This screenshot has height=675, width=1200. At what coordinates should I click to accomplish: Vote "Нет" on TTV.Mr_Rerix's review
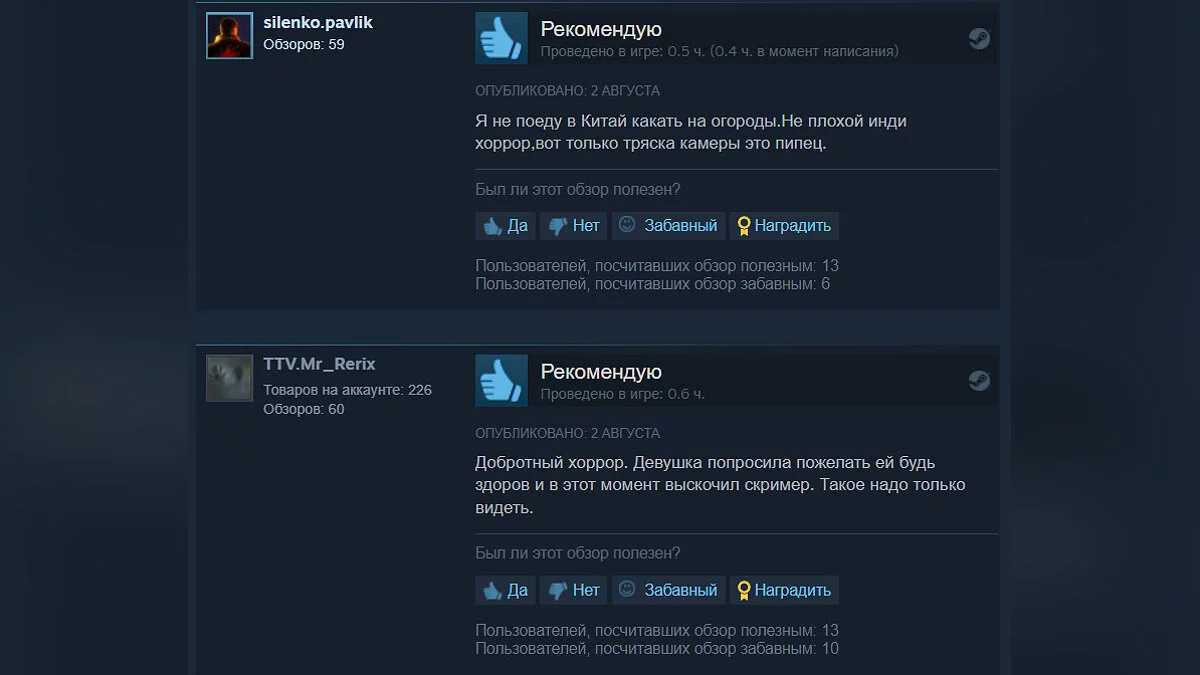pyautogui.click(x=574, y=590)
